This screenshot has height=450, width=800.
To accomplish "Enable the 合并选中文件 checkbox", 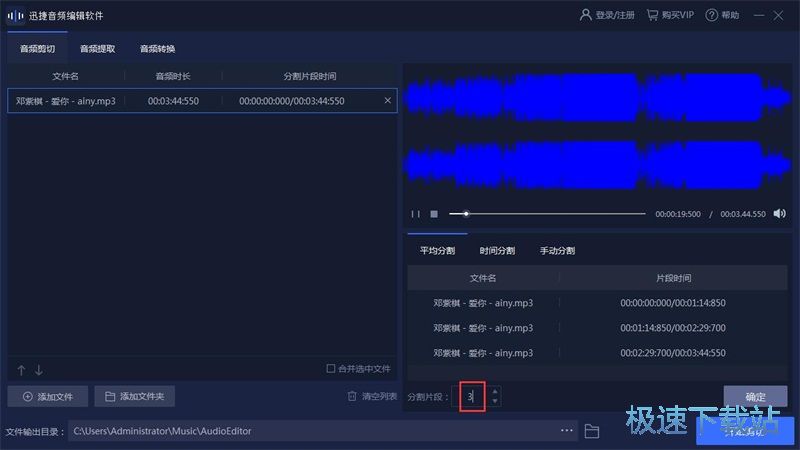I will pos(331,369).
